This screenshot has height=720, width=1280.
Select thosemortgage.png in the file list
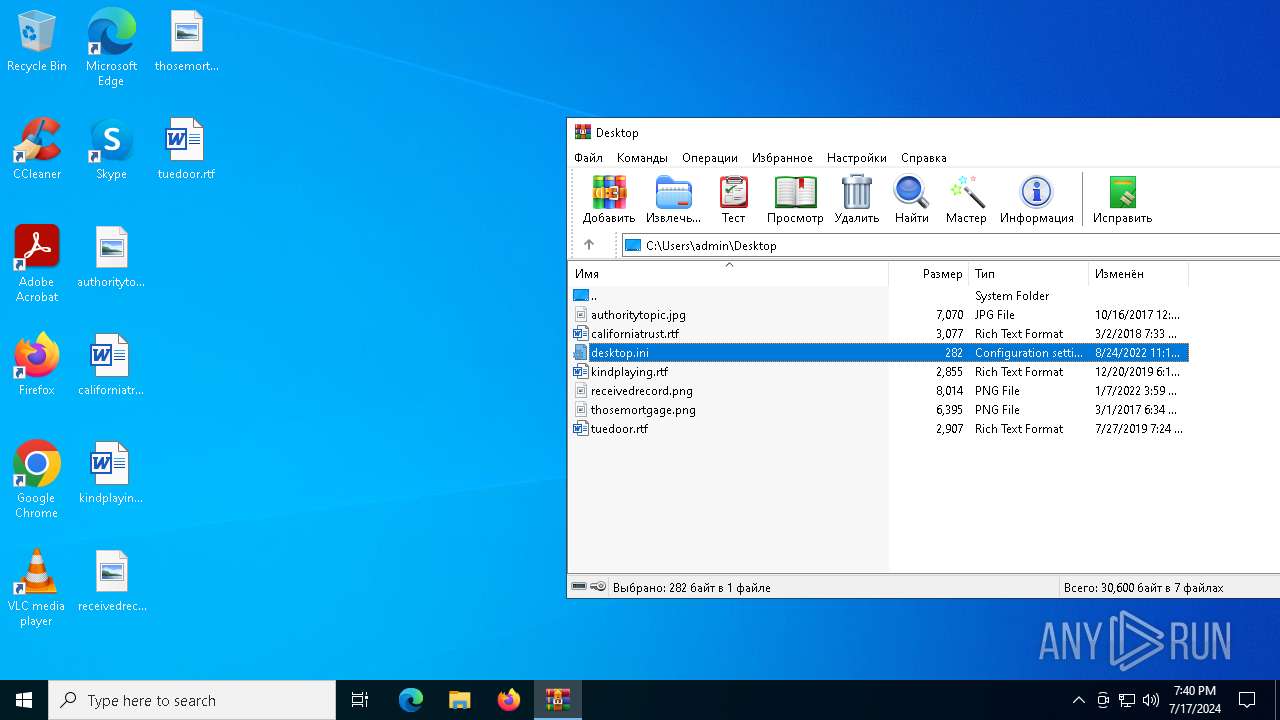pyautogui.click(x=878, y=410)
